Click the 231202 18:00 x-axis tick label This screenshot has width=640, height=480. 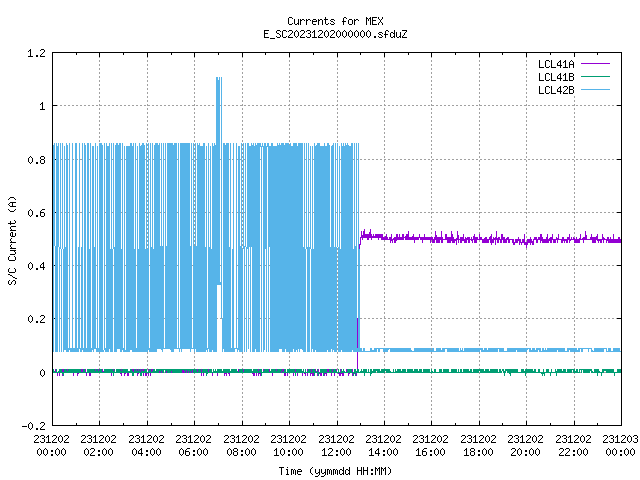point(478,446)
